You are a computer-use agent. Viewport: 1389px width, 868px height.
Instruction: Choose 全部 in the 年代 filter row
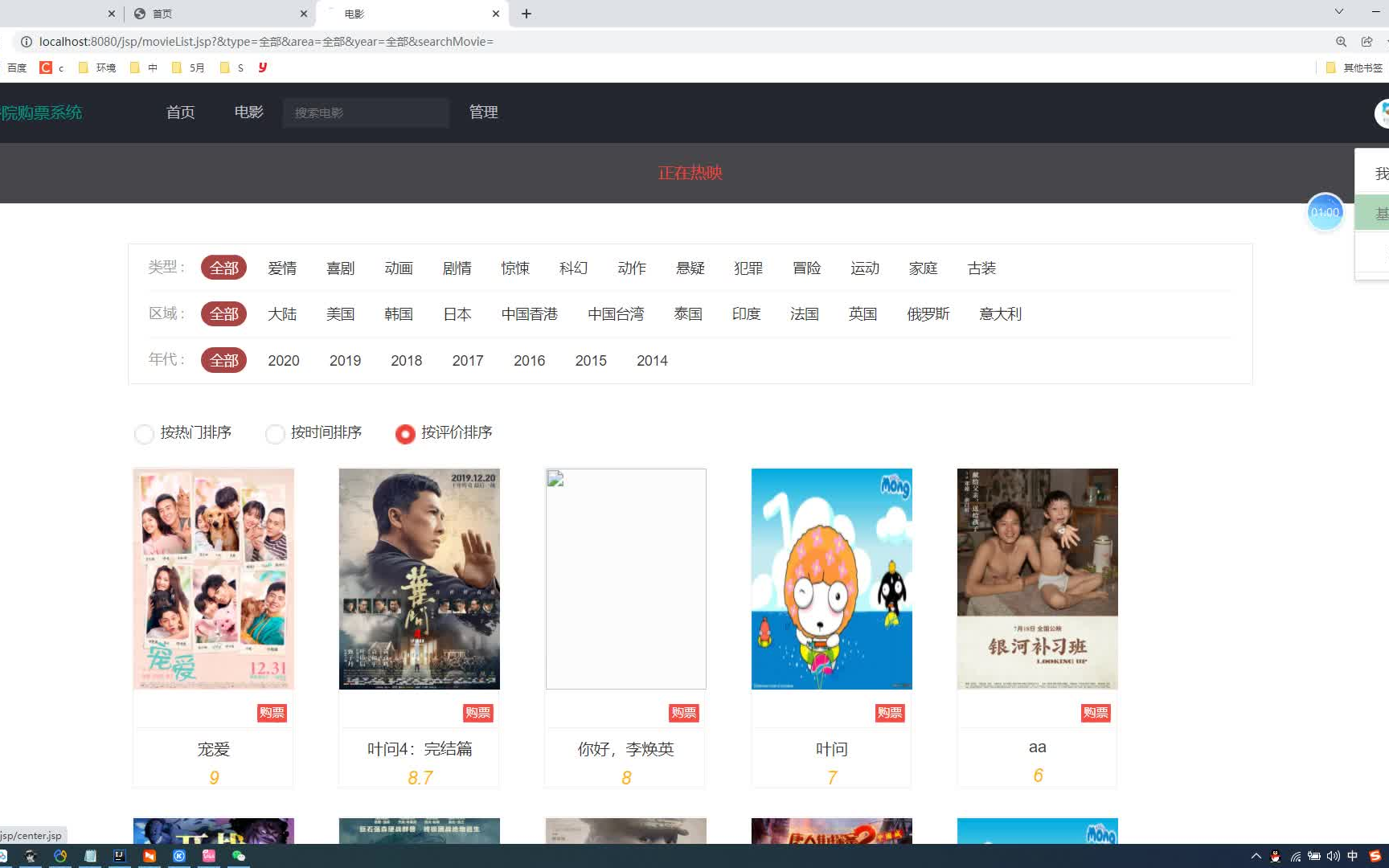224,360
